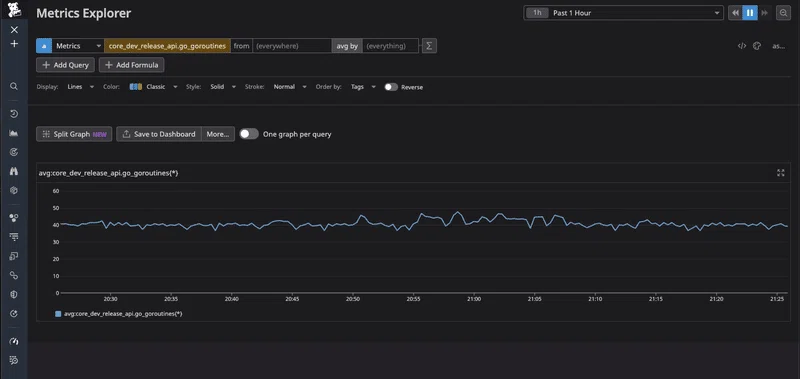Open the circular-arrow sidebar icon
800x379 pixels.
(14, 313)
